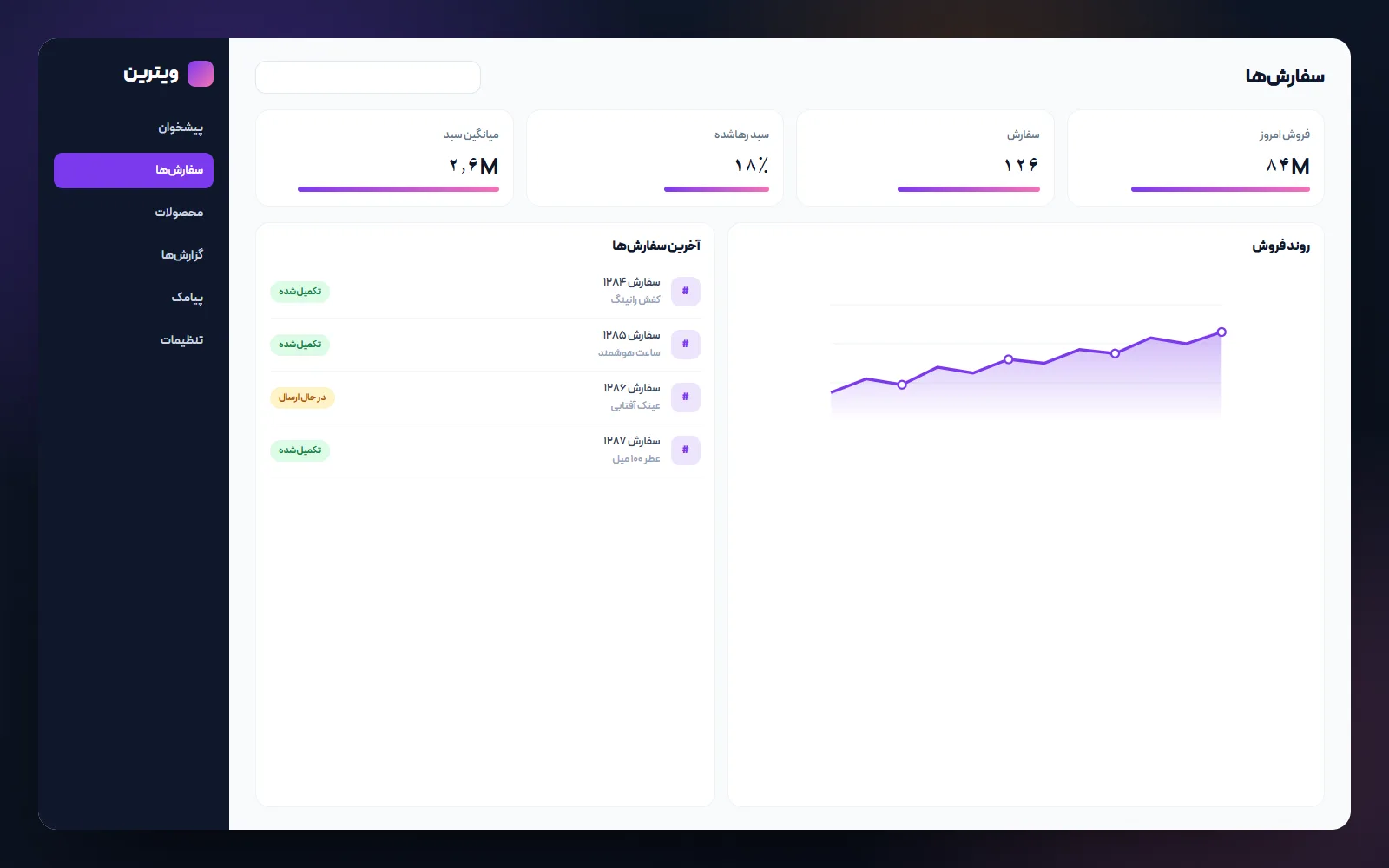Viewport: 1389px width, 868px height.
Task: Click the آخرین سفارش‌ها list heading
Action: click(x=656, y=247)
